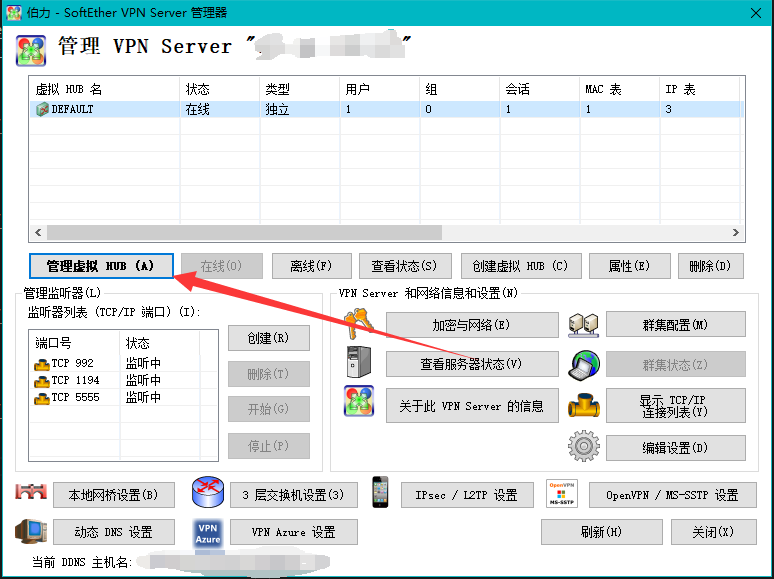Viewport: 774px width, 579px height.
Task: Click the OpenVPN MS-SSTP logo icon
Action: tap(562, 493)
